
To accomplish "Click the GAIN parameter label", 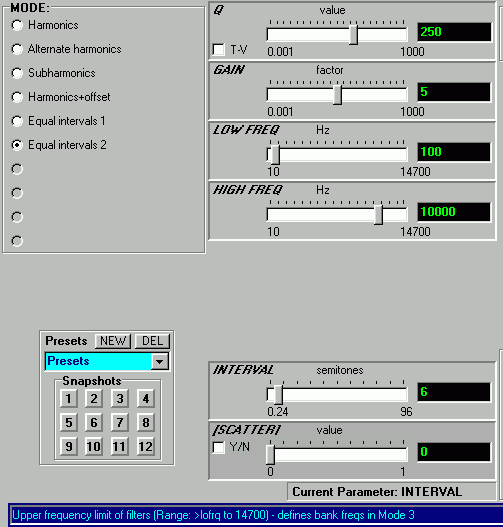I will pos(229,70).
